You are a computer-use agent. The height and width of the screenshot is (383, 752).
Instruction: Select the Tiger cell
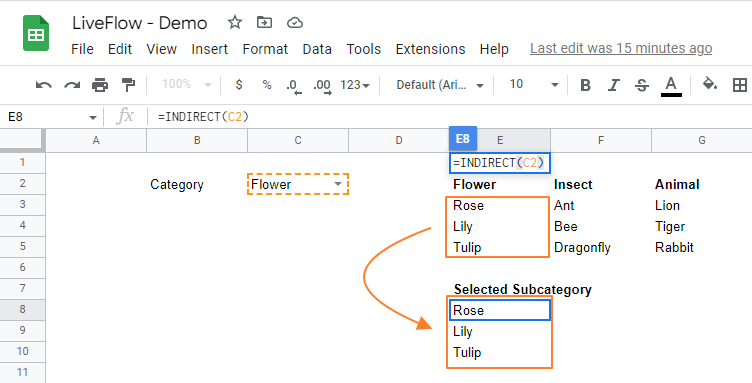click(702, 226)
